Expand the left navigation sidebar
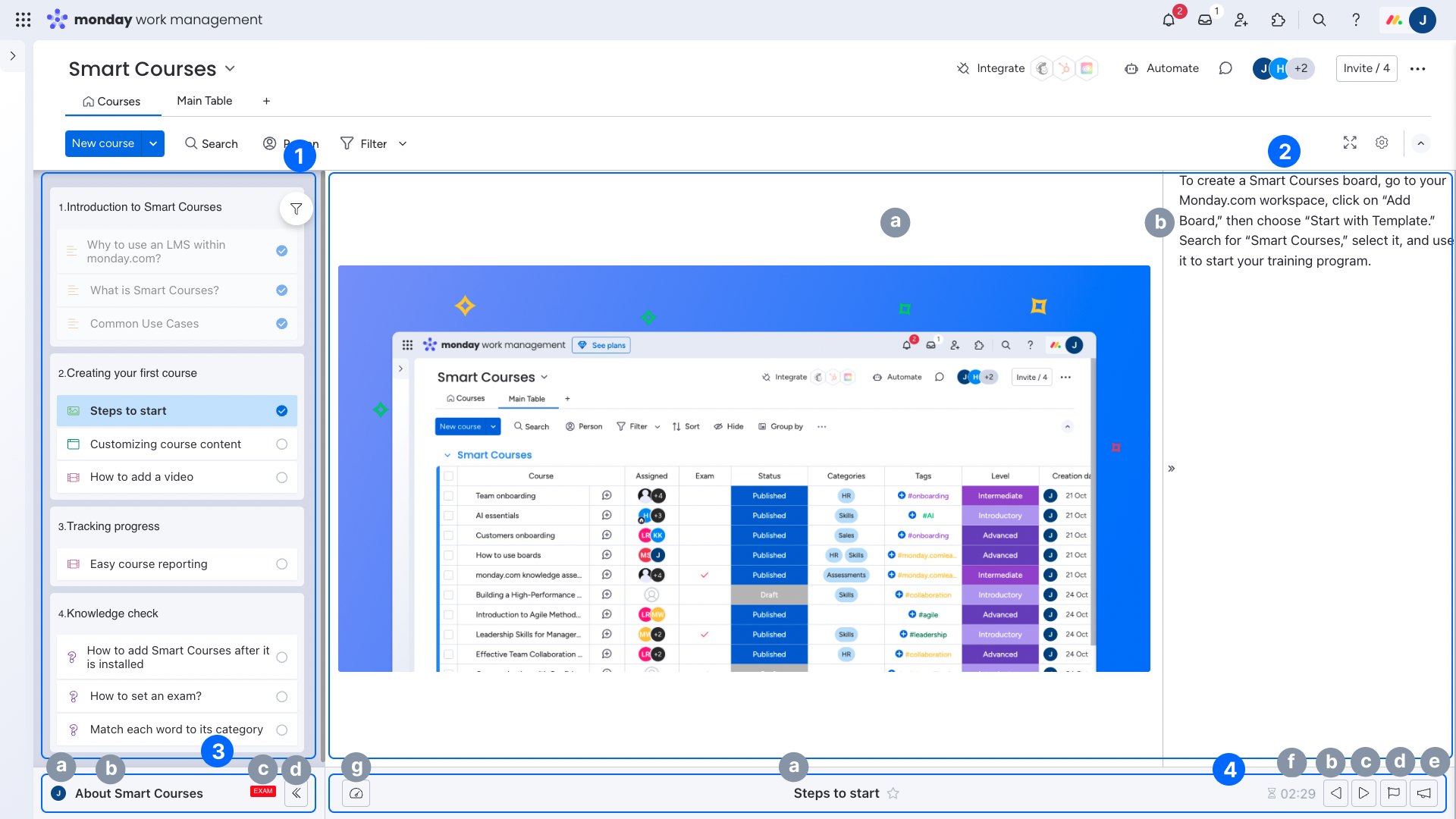1456x819 pixels. [13, 56]
